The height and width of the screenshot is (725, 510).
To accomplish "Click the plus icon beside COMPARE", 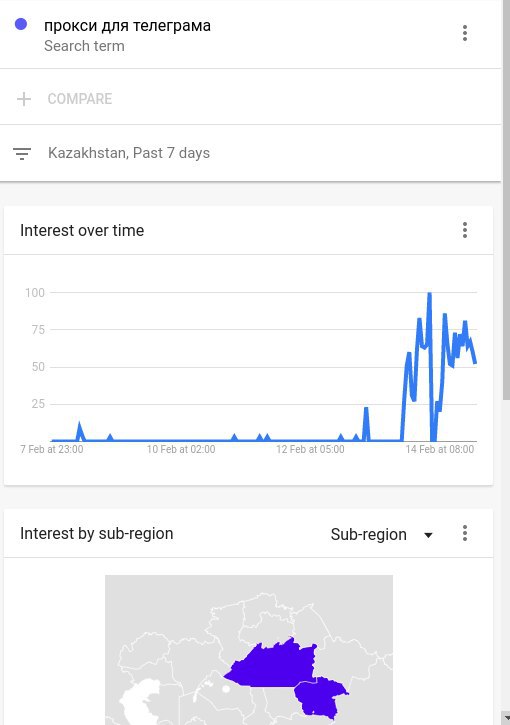I will (24, 99).
